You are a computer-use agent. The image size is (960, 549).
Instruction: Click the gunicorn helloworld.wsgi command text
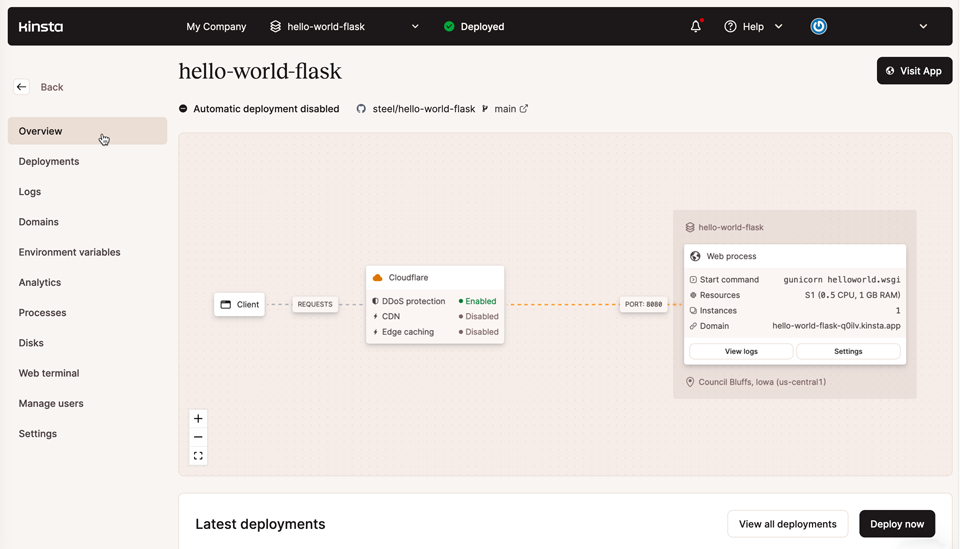pos(842,280)
